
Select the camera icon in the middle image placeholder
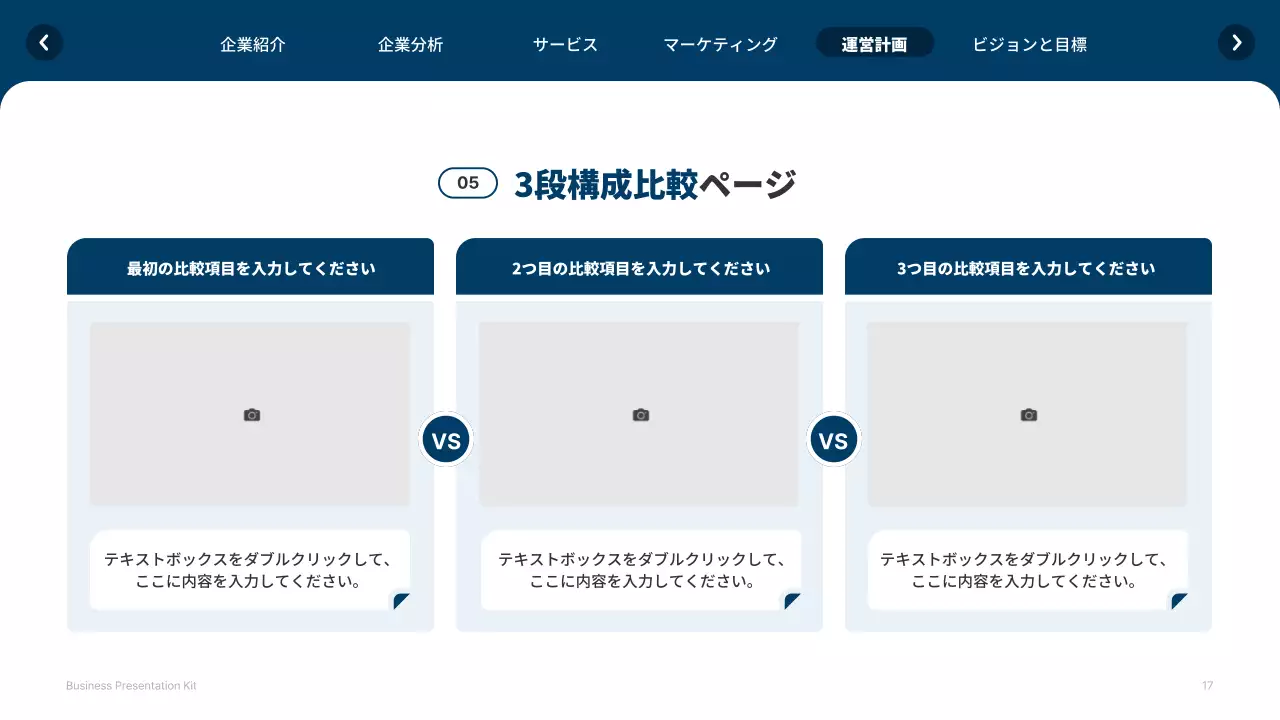(x=639, y=414)
